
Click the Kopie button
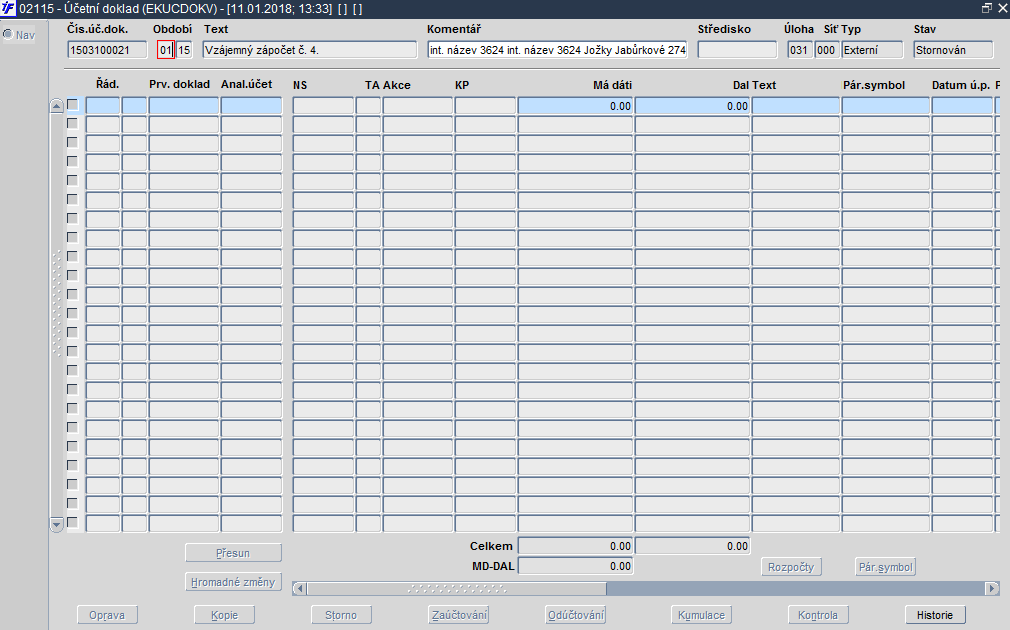pyautogui.click(x=224, y=615)
